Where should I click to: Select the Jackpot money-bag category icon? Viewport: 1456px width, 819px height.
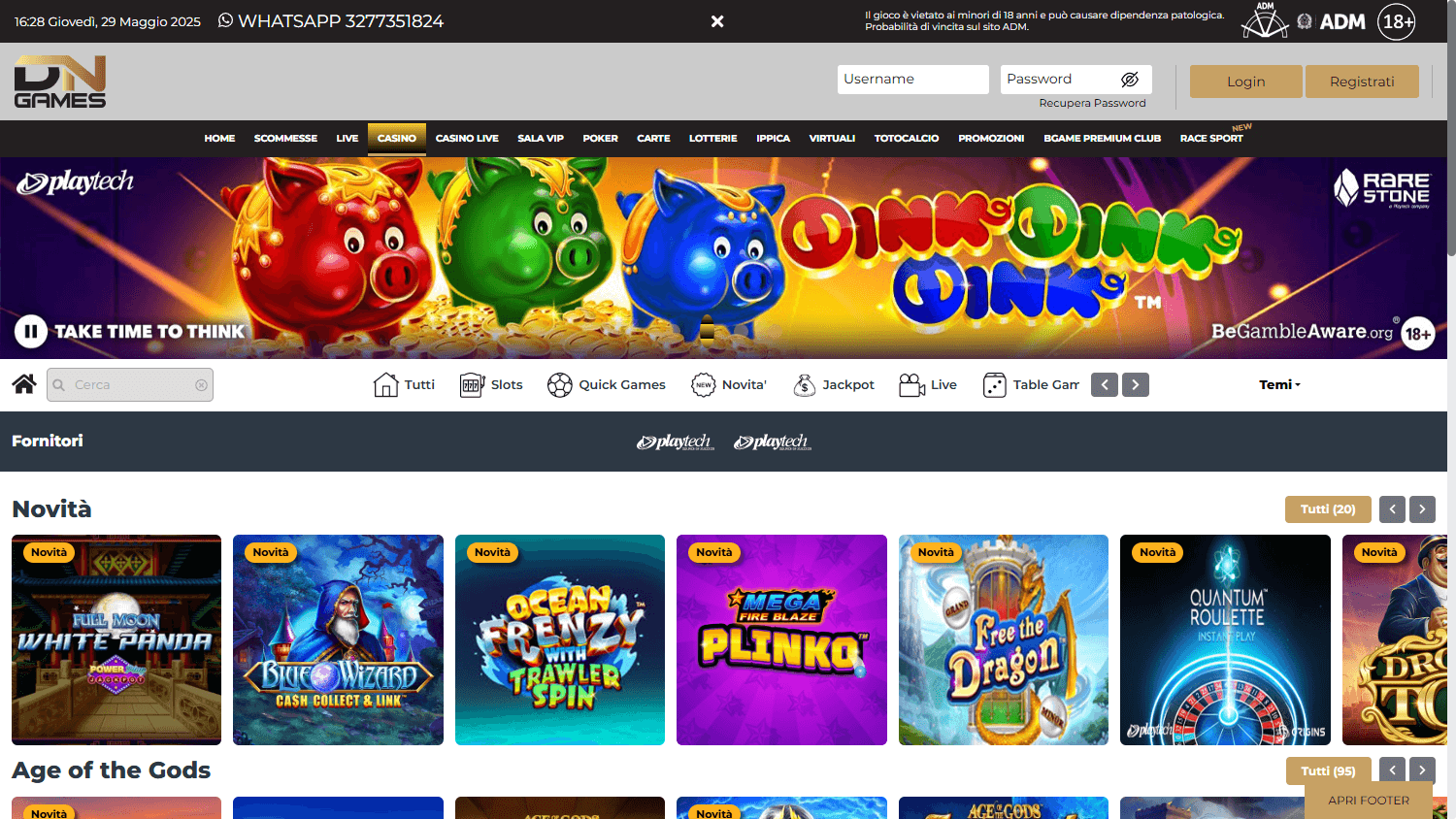pyautogui.click(x=804, y=384)
